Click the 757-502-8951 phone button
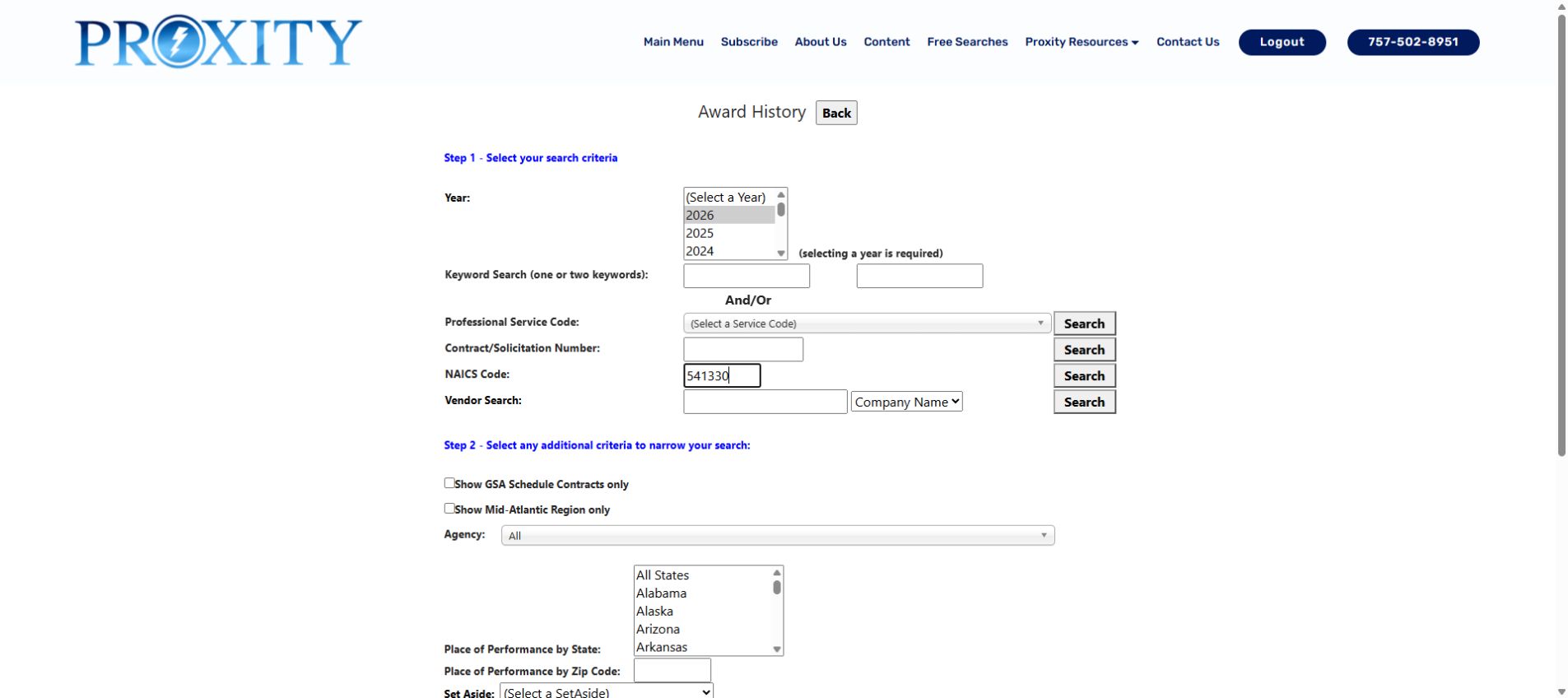 pos(1413,42)
